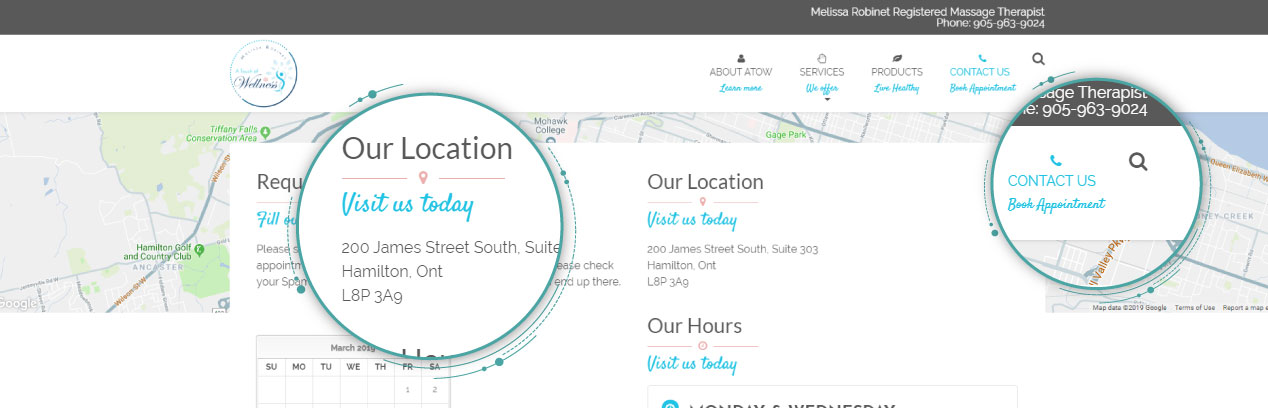Screen dimensions: 1268x408
Task: Click the Report a map error link
Action: click(1244, 308)
